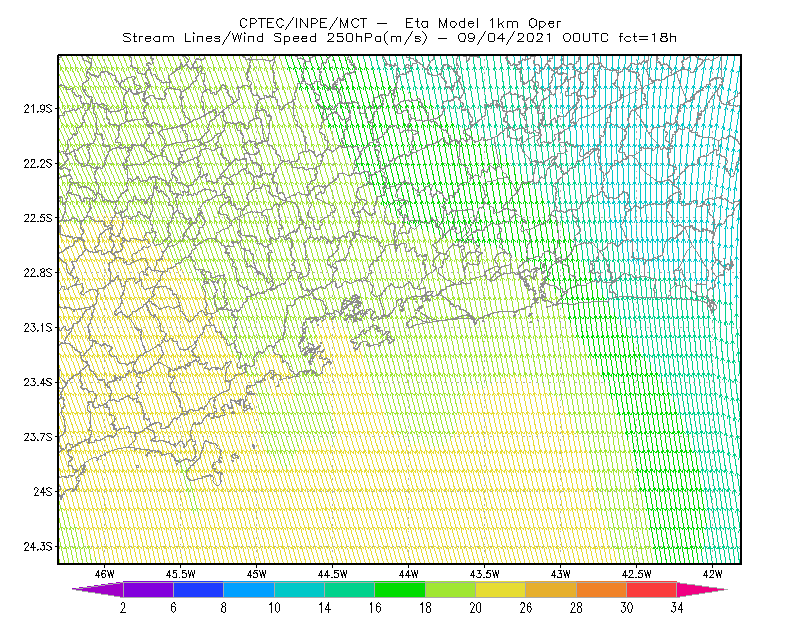Viewport: 800px width, 618px height.
Task: Click the 23.1S latitude axis label
Action: [x=38, y=328]
